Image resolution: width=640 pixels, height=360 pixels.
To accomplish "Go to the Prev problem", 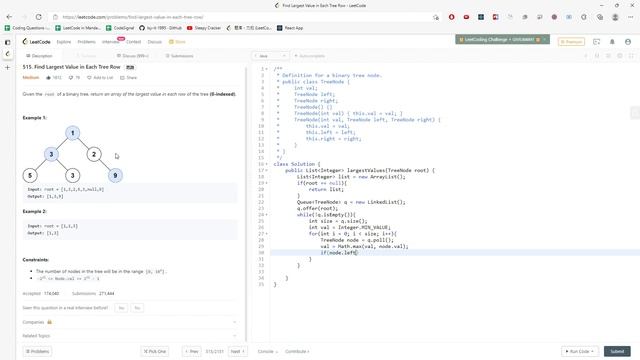I will [x=191, y=351].
